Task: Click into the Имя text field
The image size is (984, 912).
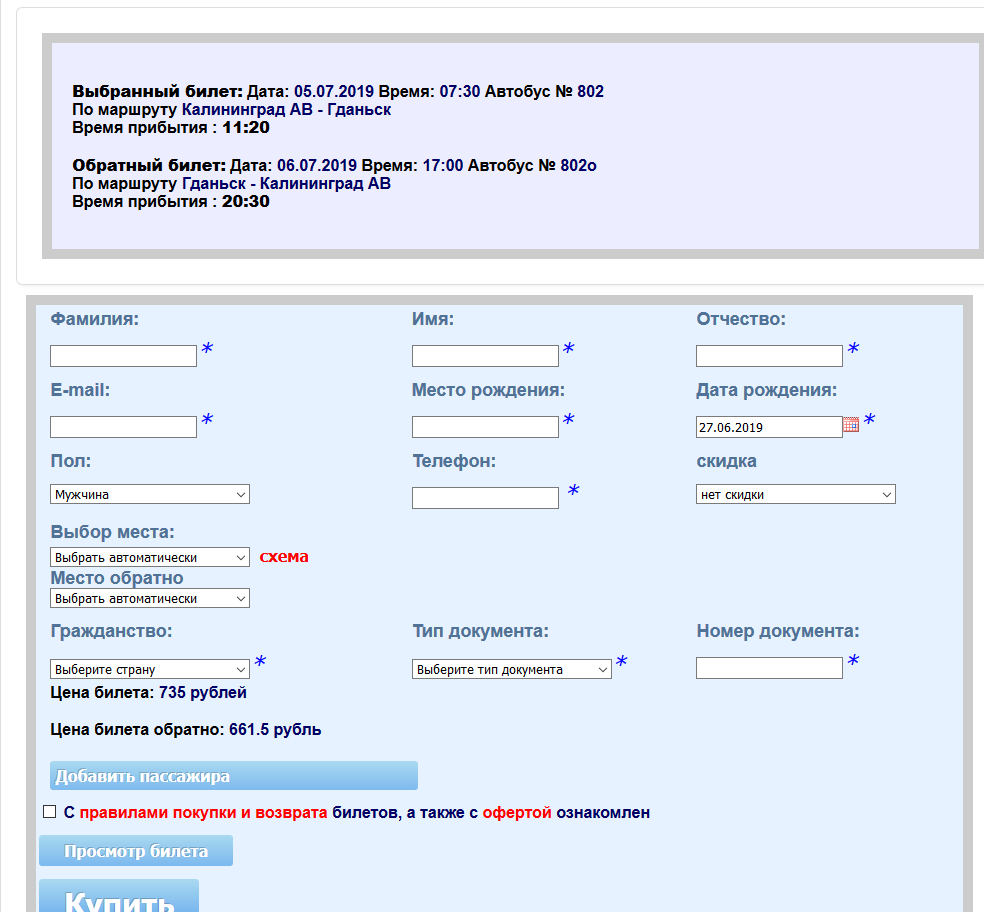Action: pos(485,356)
